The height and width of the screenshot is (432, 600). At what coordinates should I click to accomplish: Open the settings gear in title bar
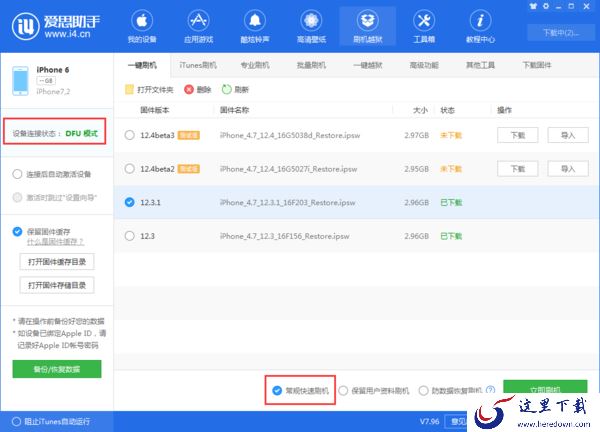[546, 6]
